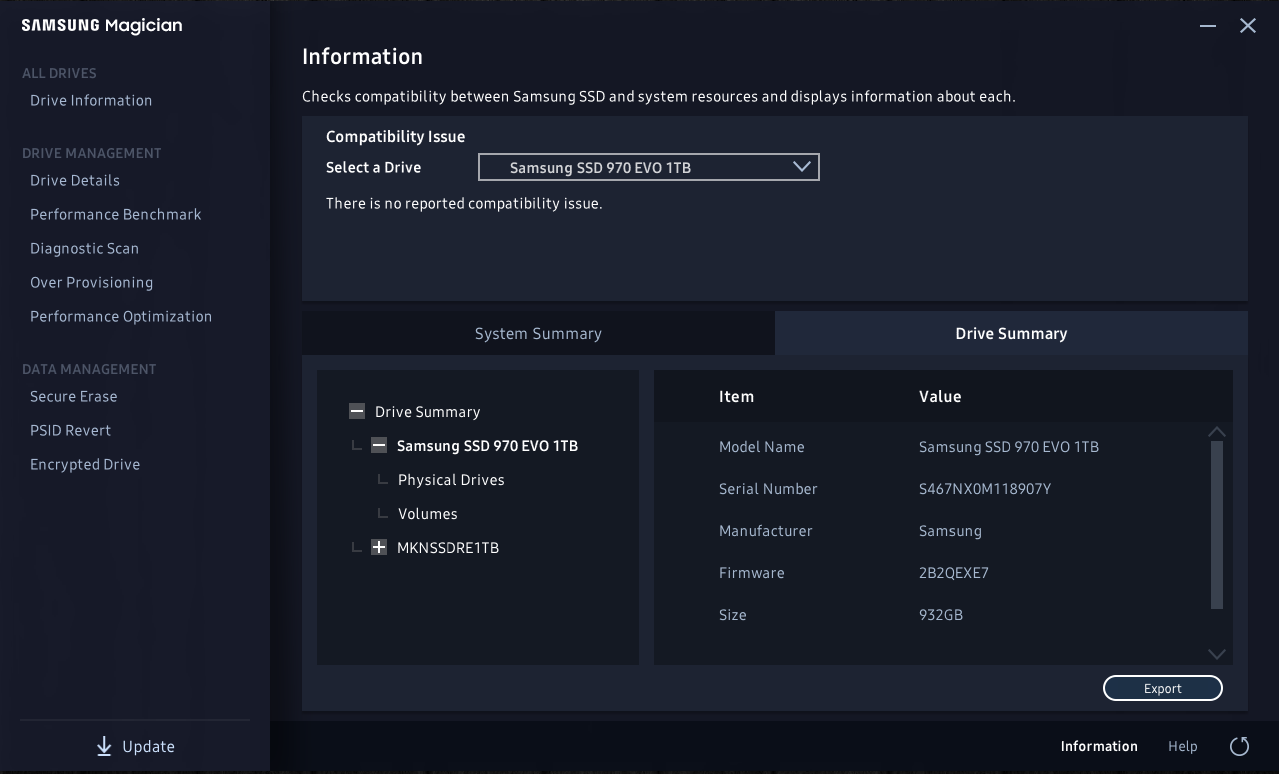The image size is (1279, 774).
Task: Click the Update download arrow icon
Action: pyautogui.click(x=104, y=747)
